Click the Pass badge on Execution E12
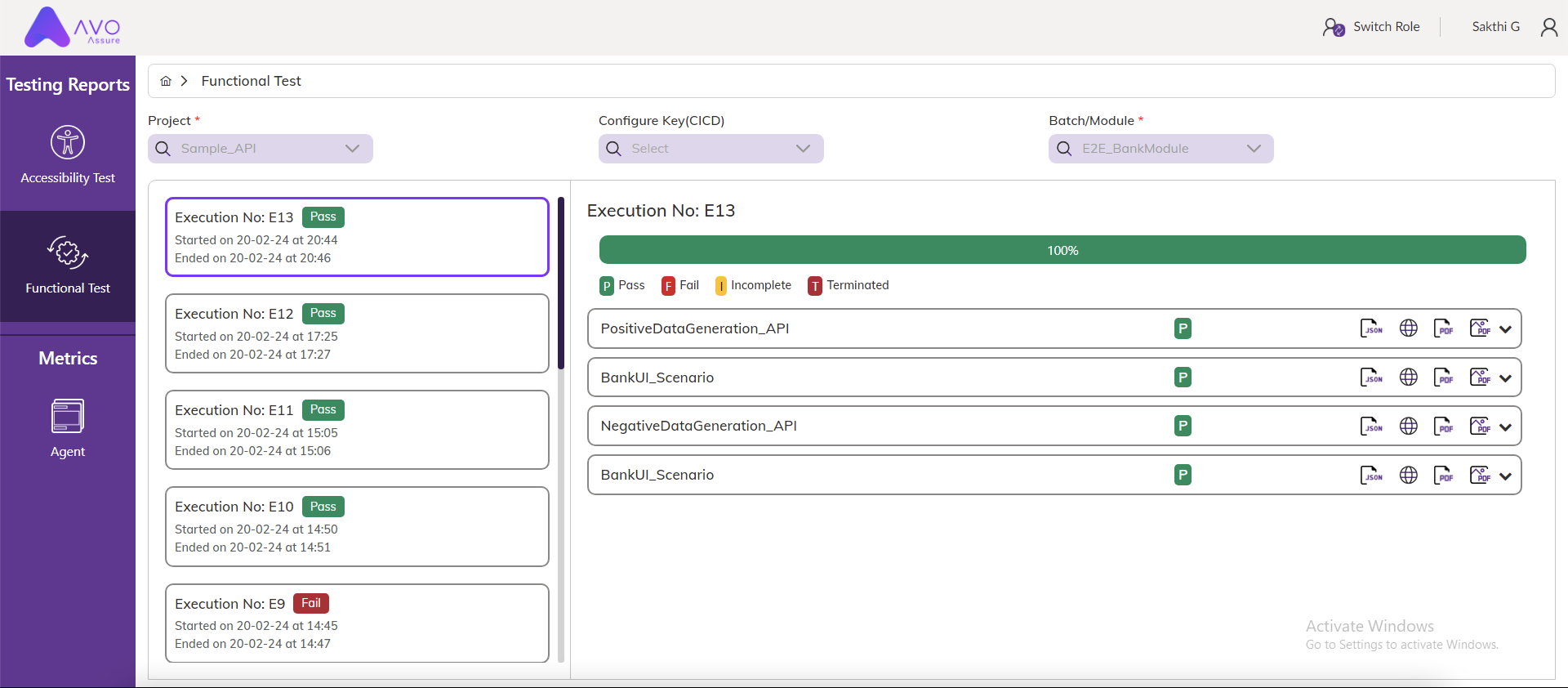 (323, 314)
